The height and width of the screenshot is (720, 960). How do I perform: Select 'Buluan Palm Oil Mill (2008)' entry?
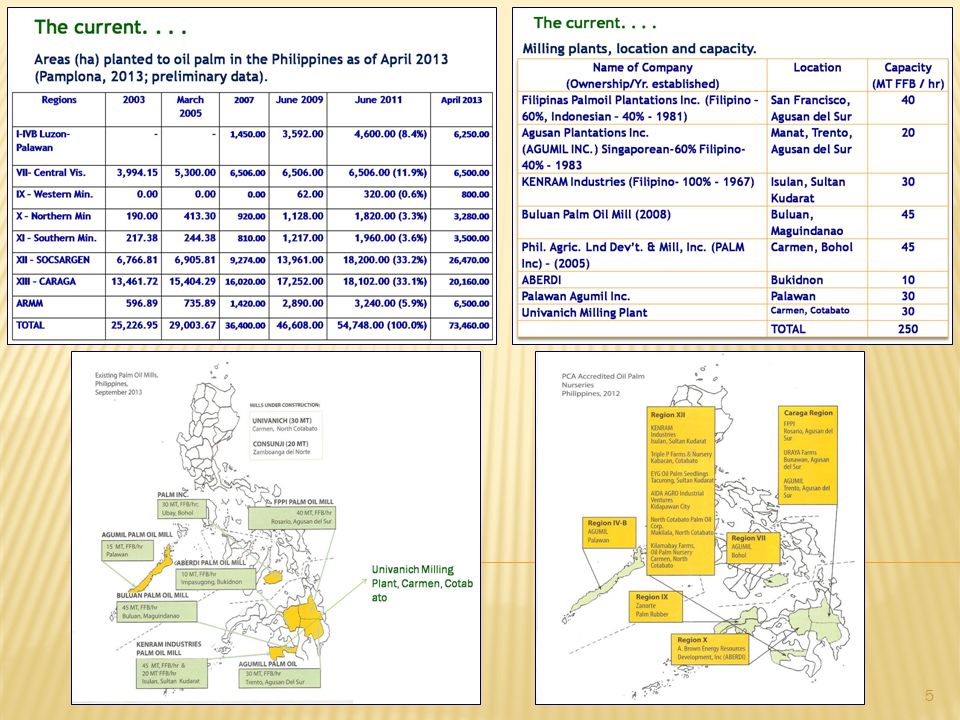[x=596, y=215]
